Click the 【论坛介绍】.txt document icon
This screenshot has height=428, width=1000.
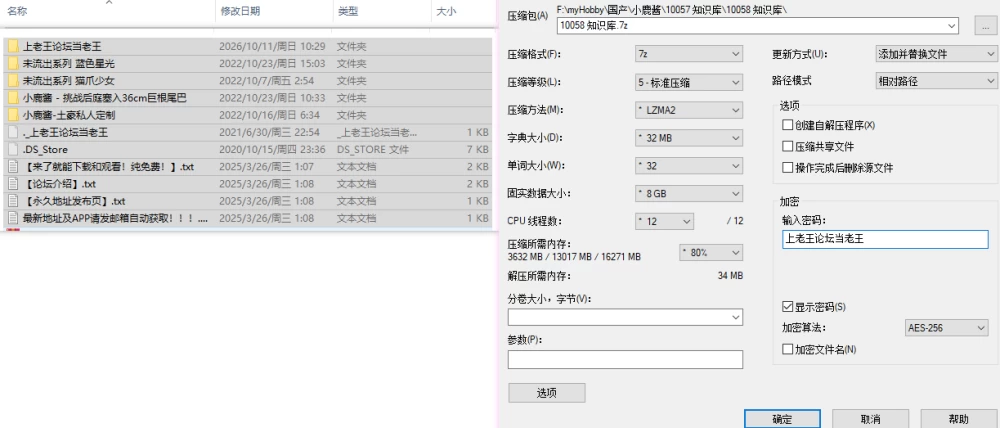pyautogui.click(x=13, y=184)
